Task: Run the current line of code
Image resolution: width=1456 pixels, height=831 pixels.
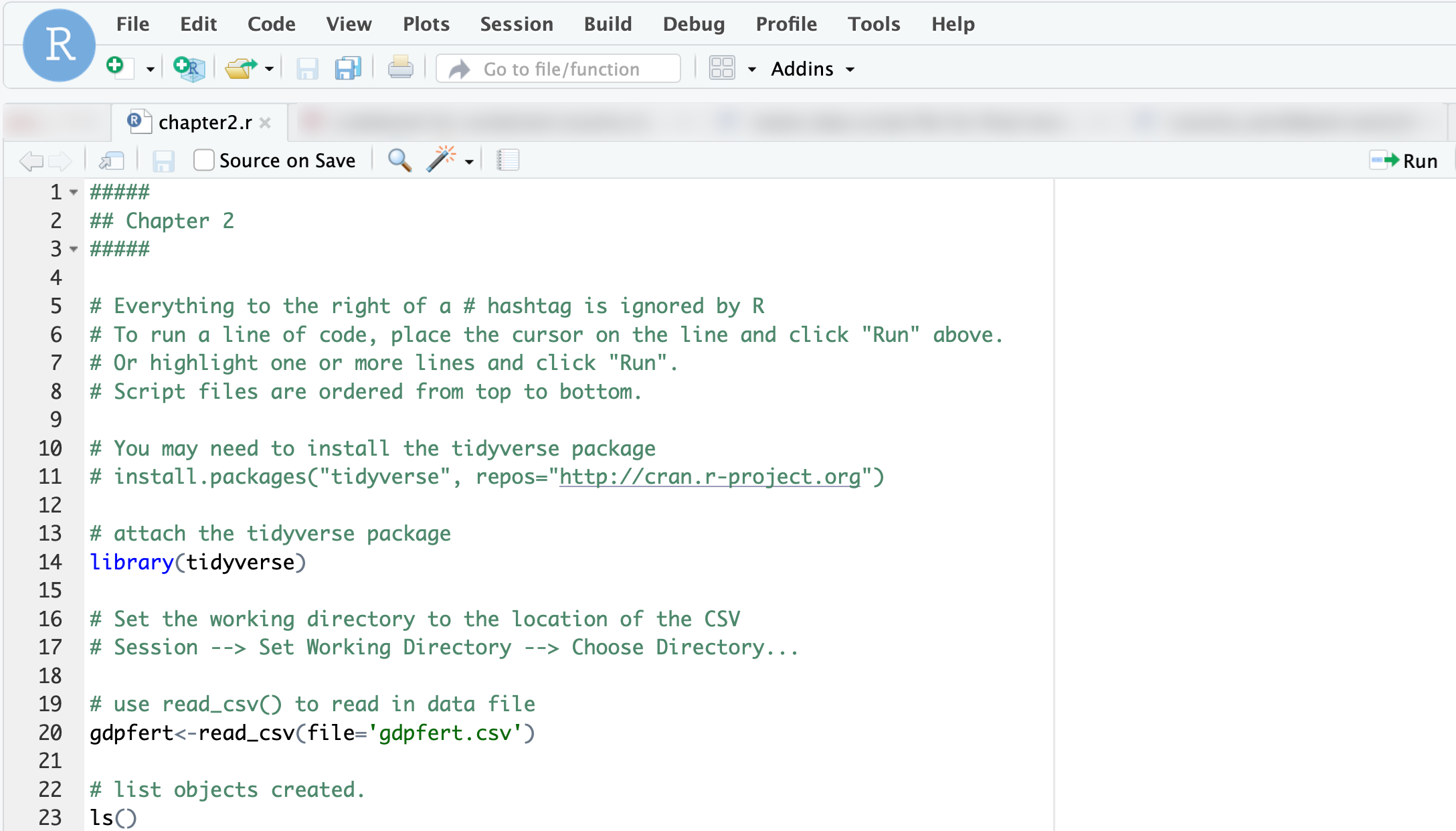Action: tap(1406, 160)
